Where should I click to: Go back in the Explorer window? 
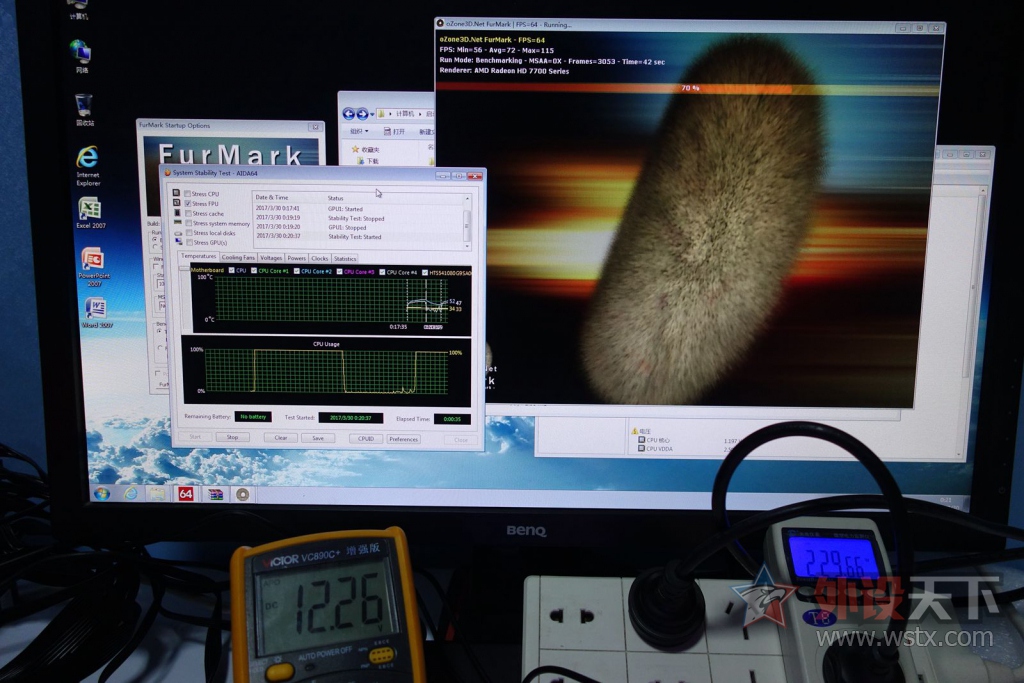click(x=349, y=114)
